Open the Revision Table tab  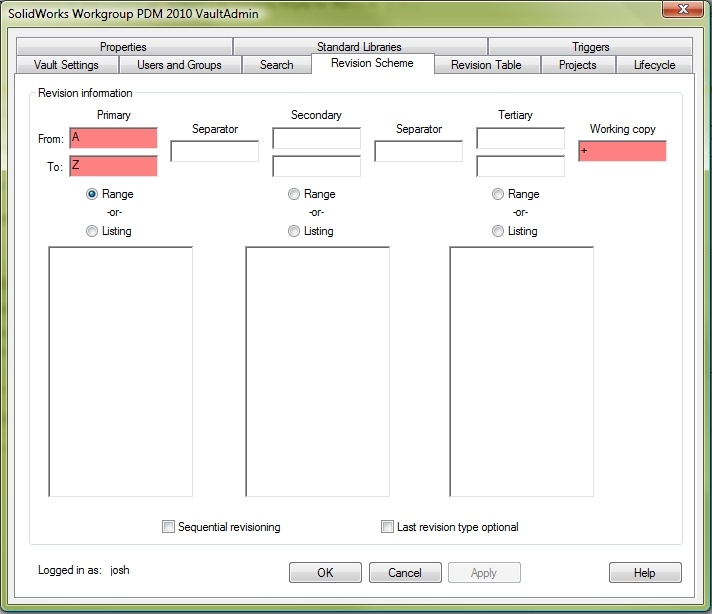[x=486, y=65]
